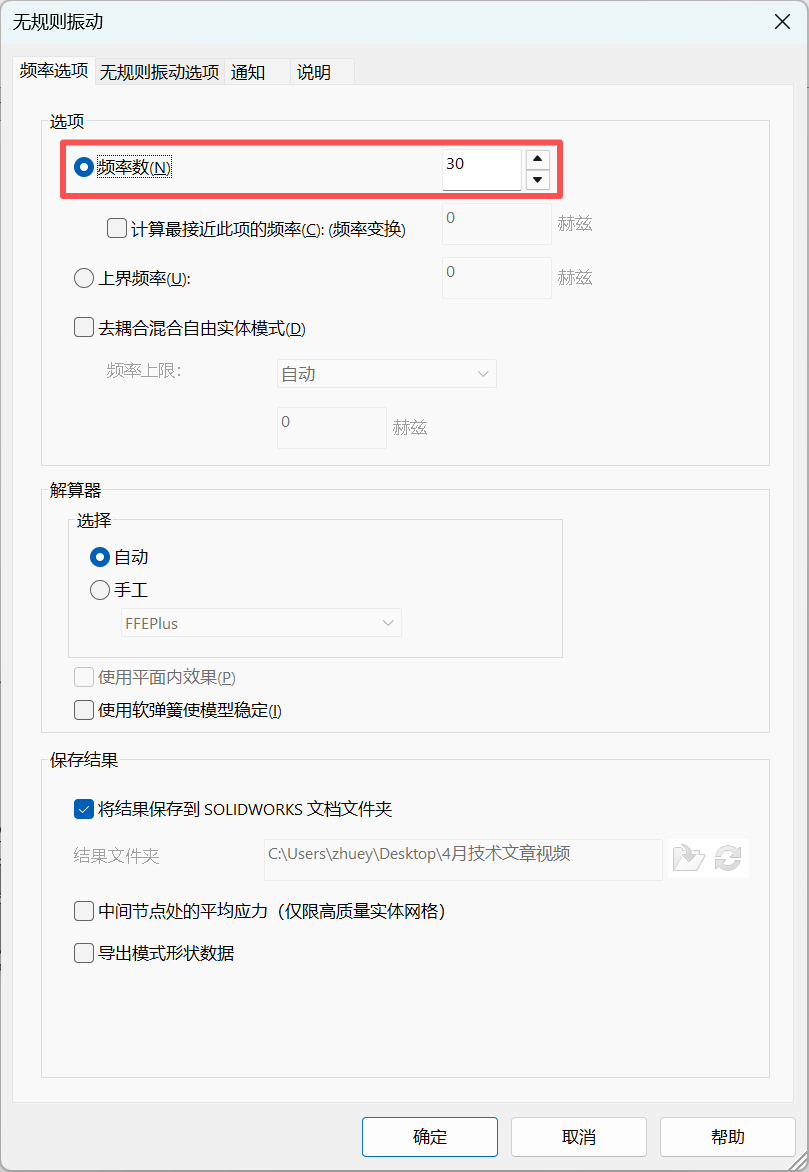Uncheck 将结果保存到 SOLIDWORKS 文档文件夹
Image resolution: width=809 pixels, height=1172 pixels.
pos(84,809)
